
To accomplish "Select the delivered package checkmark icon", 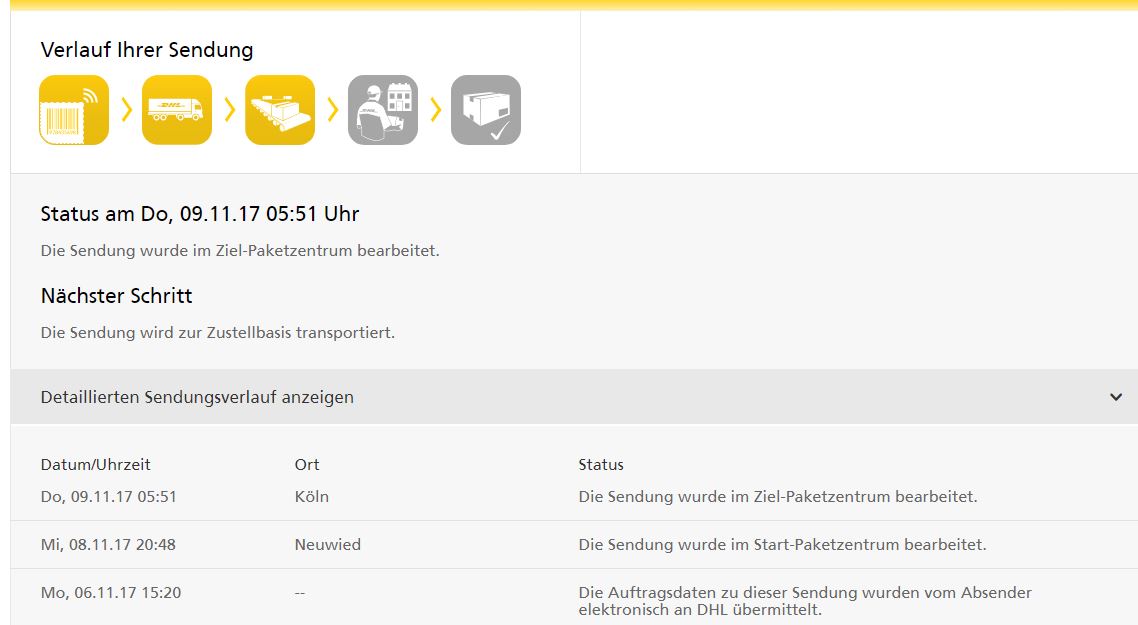I will (x=485, y=110).
